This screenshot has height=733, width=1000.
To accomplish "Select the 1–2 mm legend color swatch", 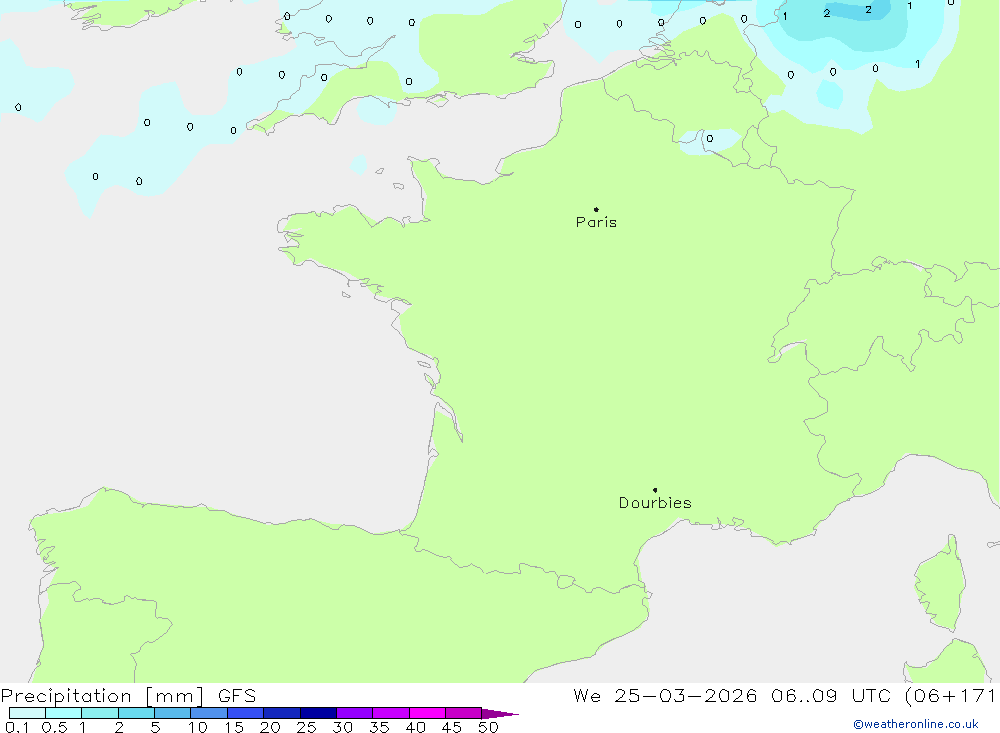I will 99,713.
